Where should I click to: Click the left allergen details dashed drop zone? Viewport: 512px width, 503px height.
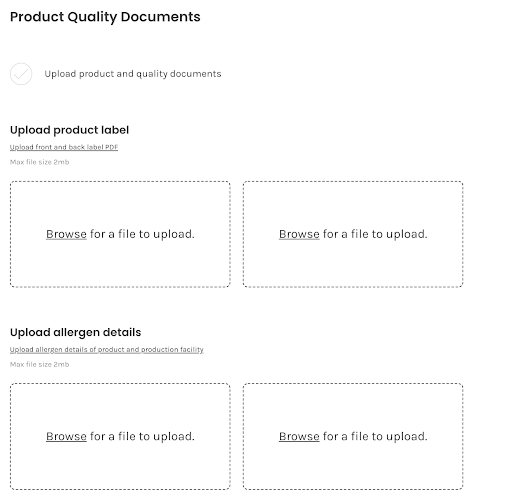(x=120, y=436)
